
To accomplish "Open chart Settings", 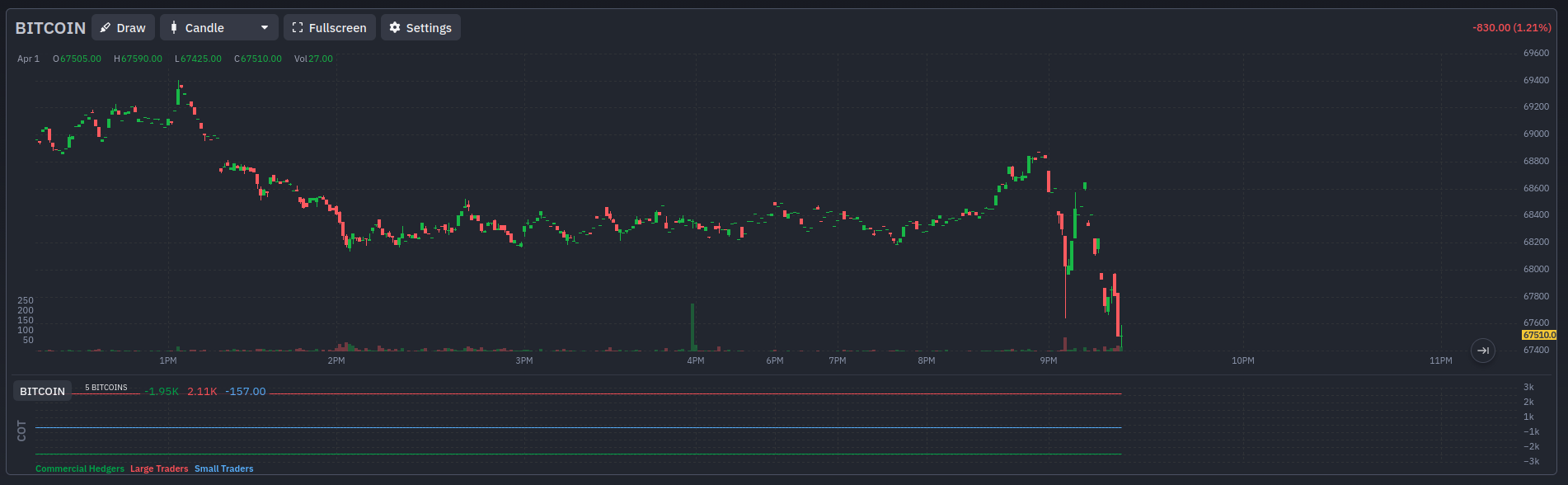I will click(x=420, y=27).
